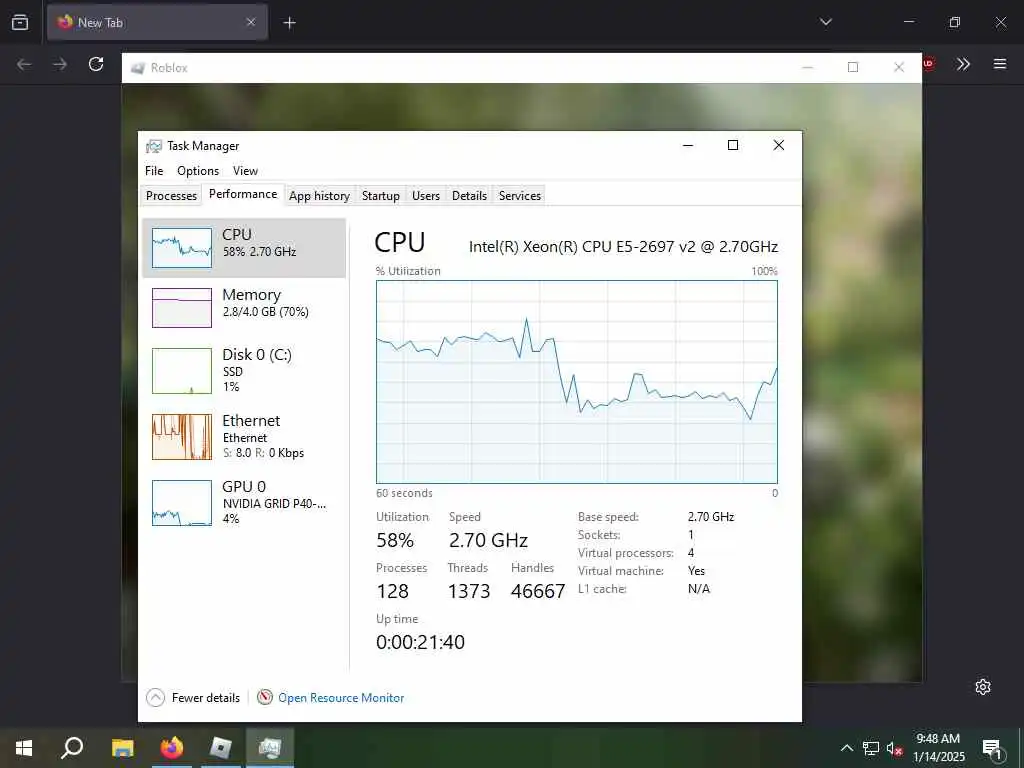Click the Roblox taskbar icon
The width and height of the screenshot is (1024, 768).
(x=221, y=748)
